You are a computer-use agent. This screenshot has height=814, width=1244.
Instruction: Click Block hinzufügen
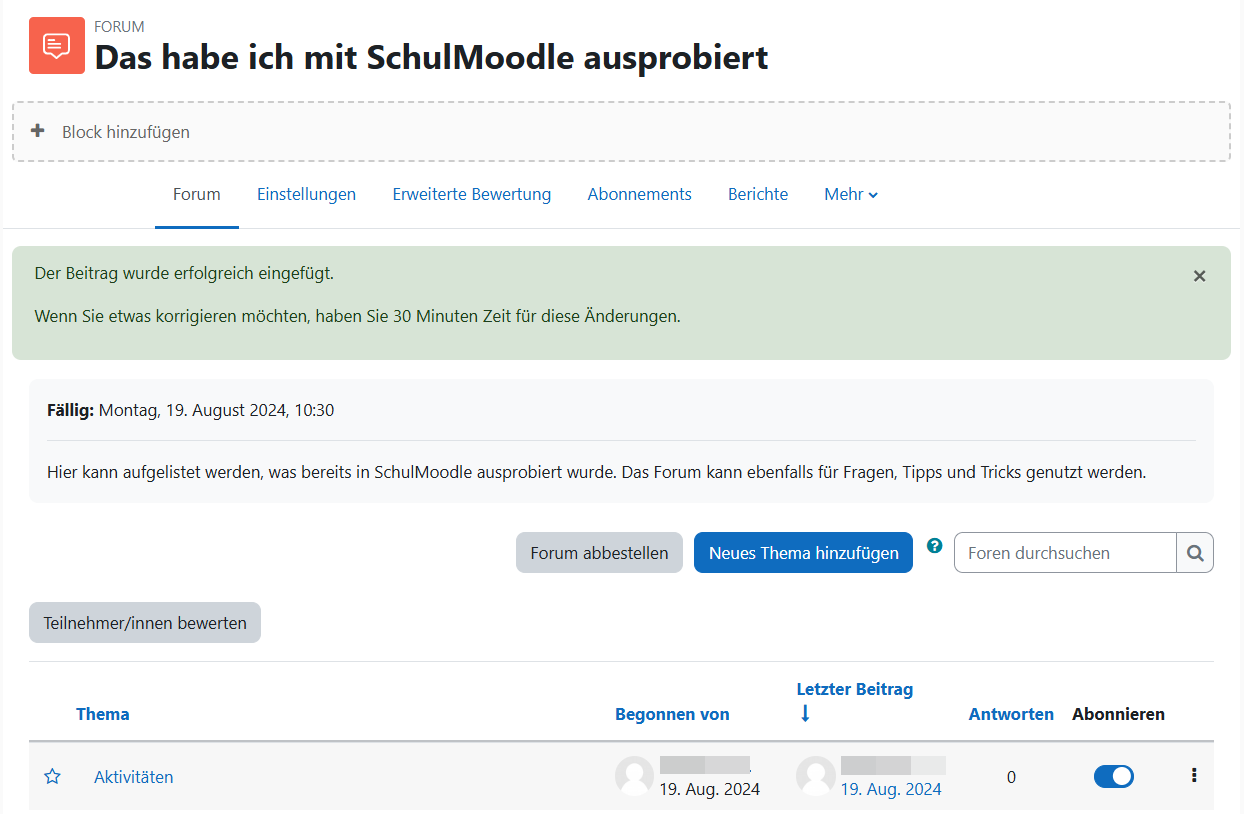pyautogui.click(x=126, y=132)
